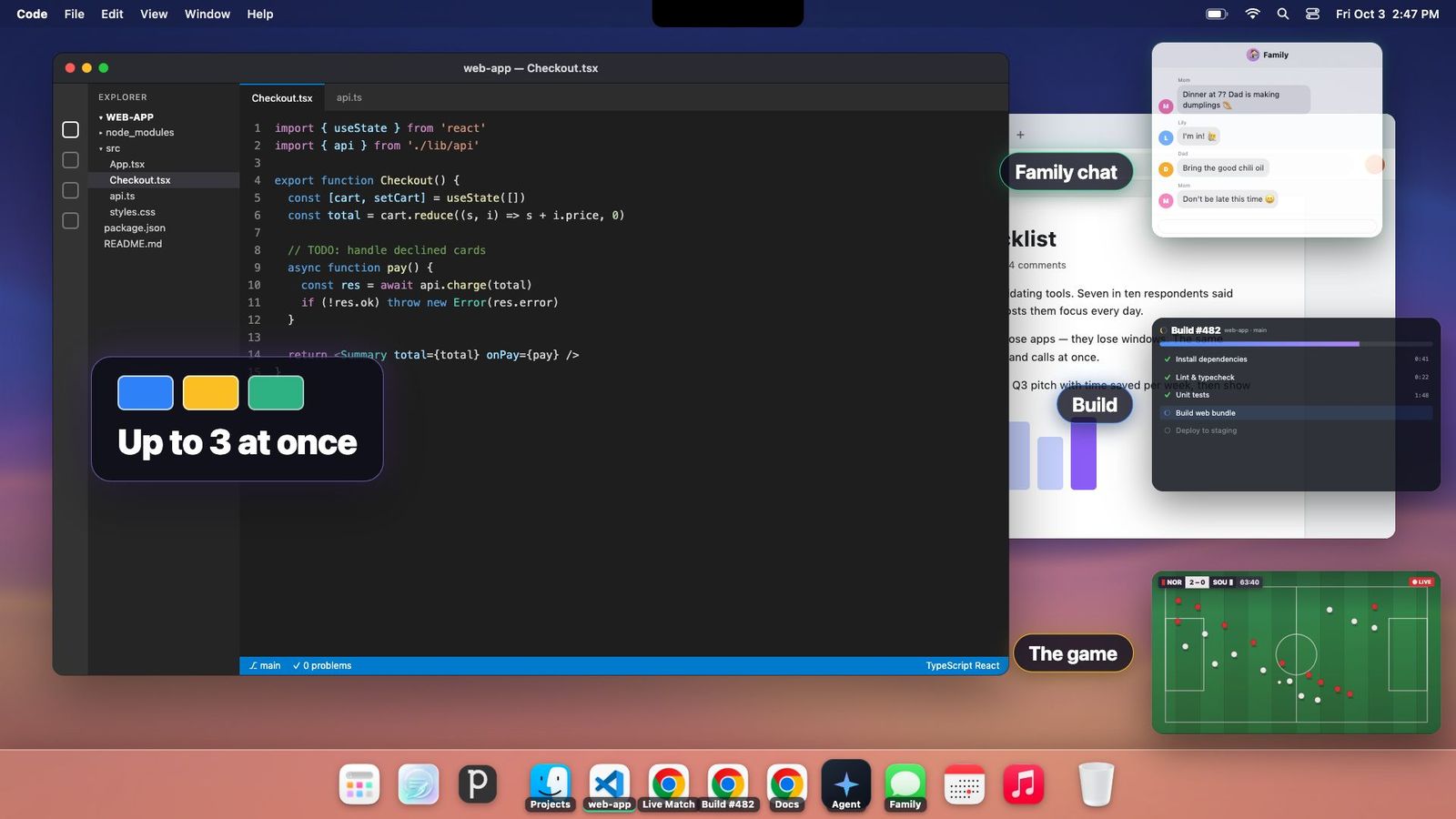This screenshot has height=819, width=1456.
Task: Open App.tsx in the Explorer
Action: coord(127,165)
